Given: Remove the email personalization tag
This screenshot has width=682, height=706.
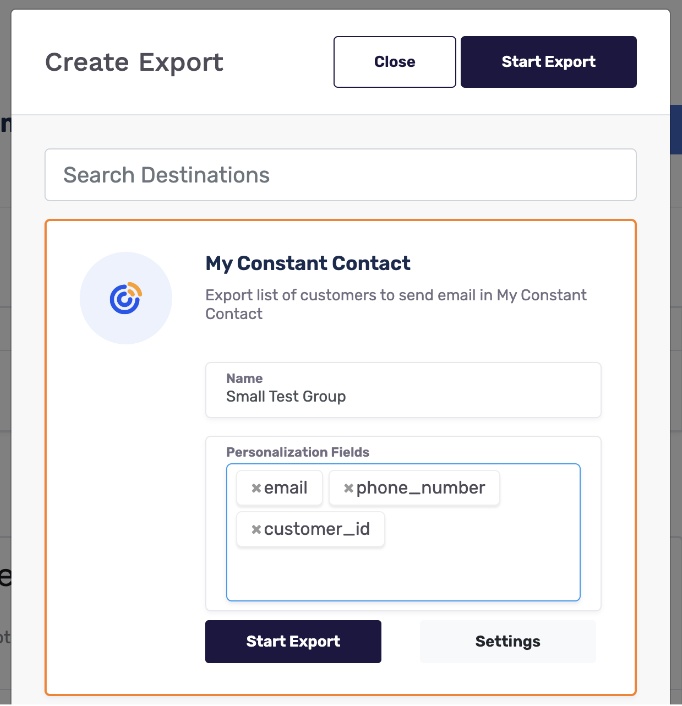Looking at the screenshot, I should pyautogui.click(x=256, y=488).
